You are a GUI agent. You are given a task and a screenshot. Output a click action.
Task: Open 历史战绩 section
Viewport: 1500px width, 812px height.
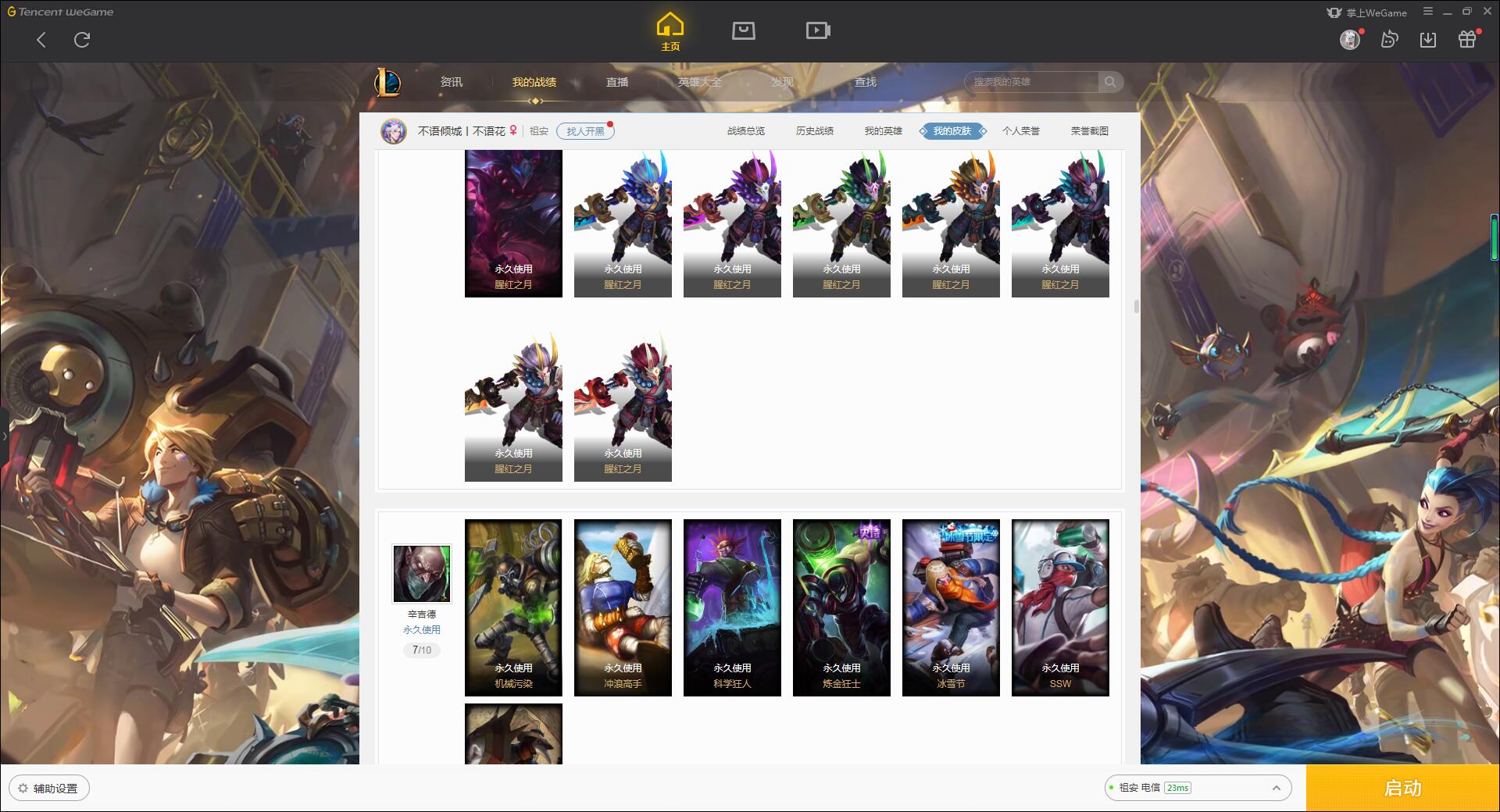(815, 131)
